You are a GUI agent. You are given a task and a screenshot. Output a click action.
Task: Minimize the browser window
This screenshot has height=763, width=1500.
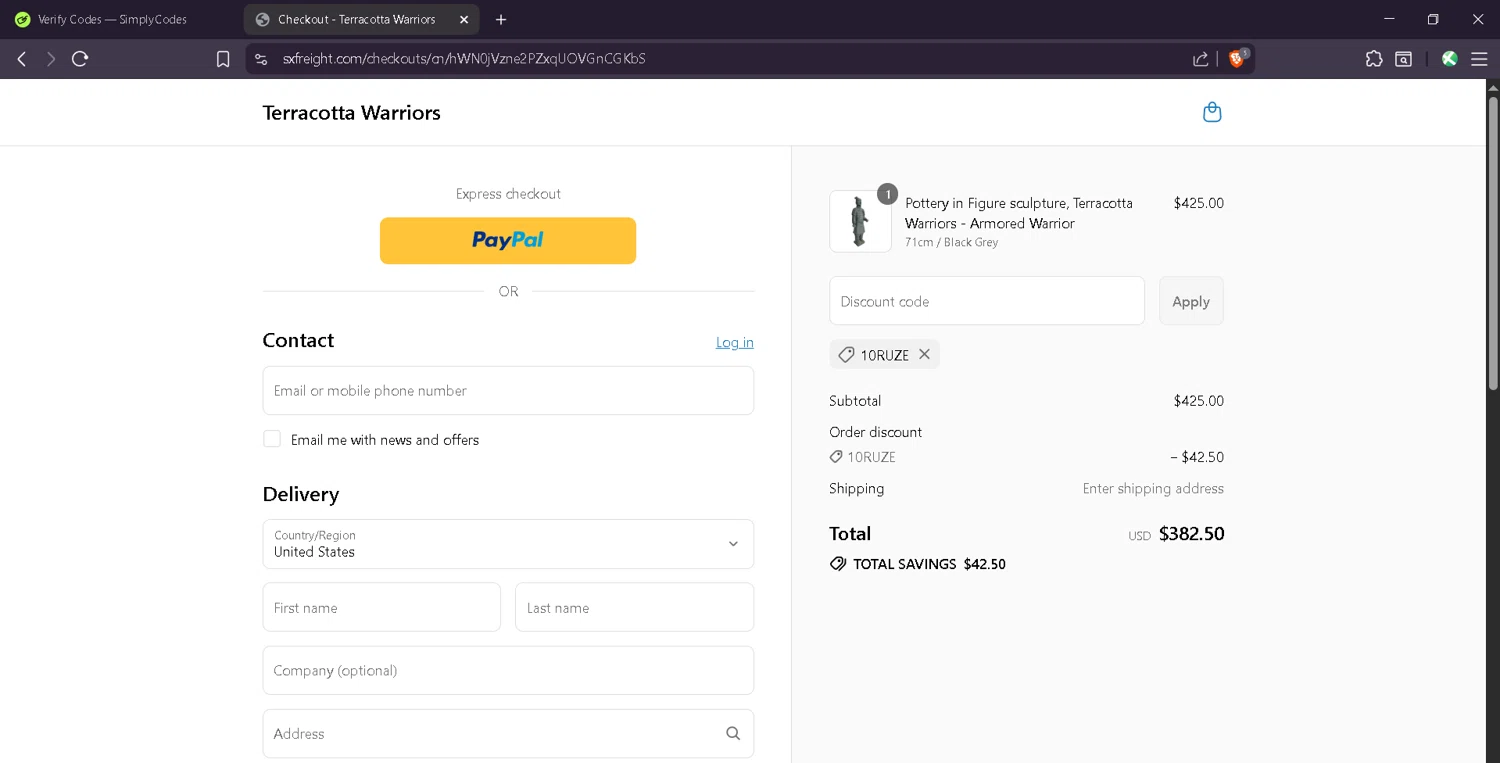click(1389, 19)
